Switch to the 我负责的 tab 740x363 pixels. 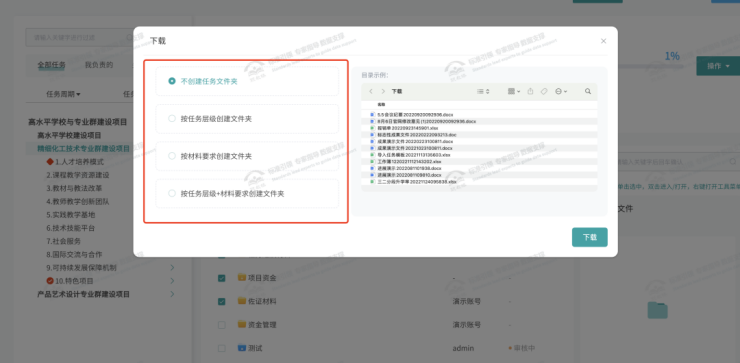click(99, 65)
